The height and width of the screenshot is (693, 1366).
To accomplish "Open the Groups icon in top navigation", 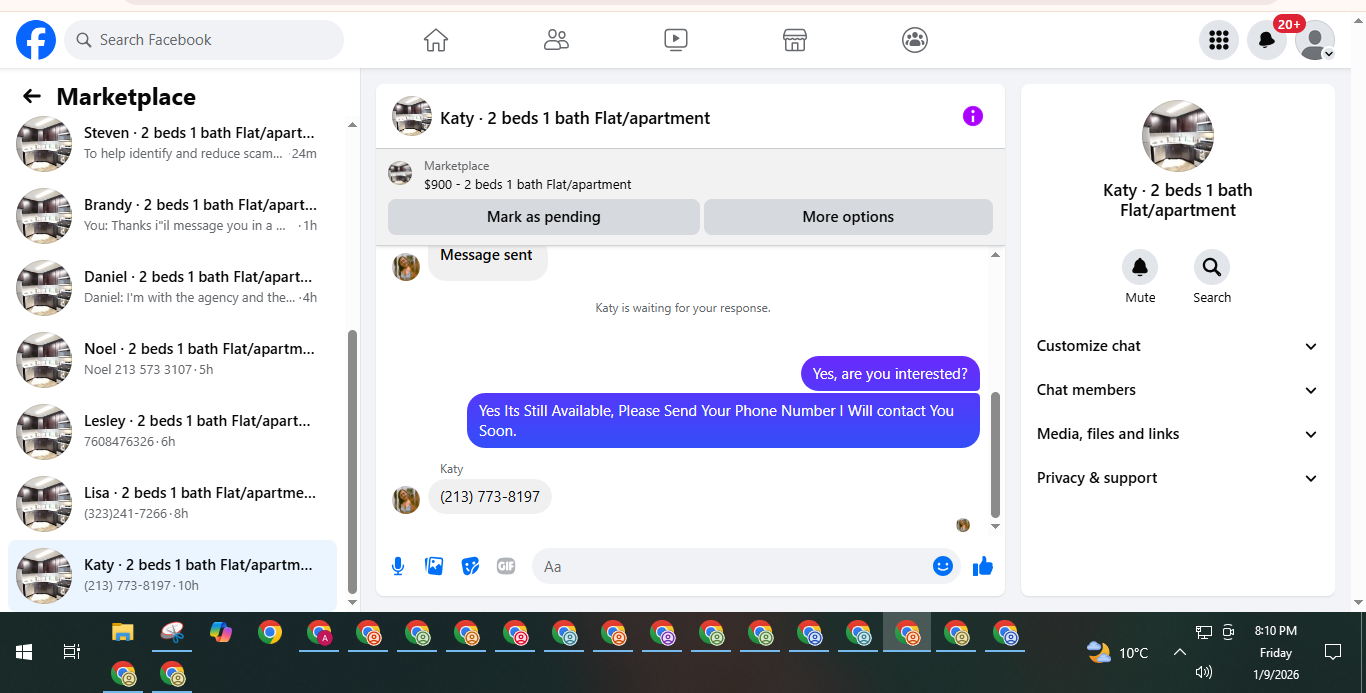I will pyautogui.click(x=915, y=40).
